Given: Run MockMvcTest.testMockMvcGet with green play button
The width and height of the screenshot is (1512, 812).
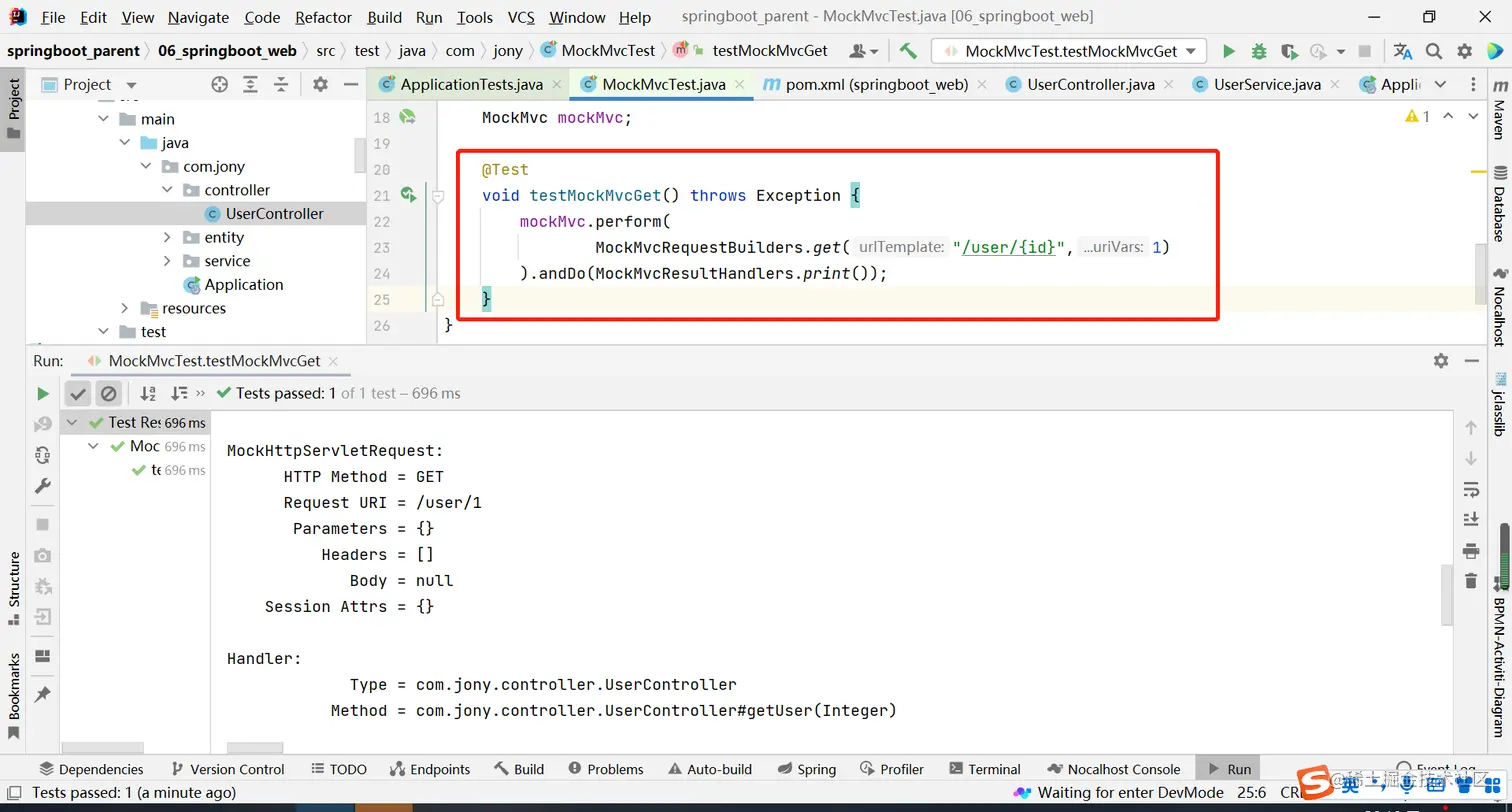Looking at the screenshot, I should click(x=1229, y=51).
